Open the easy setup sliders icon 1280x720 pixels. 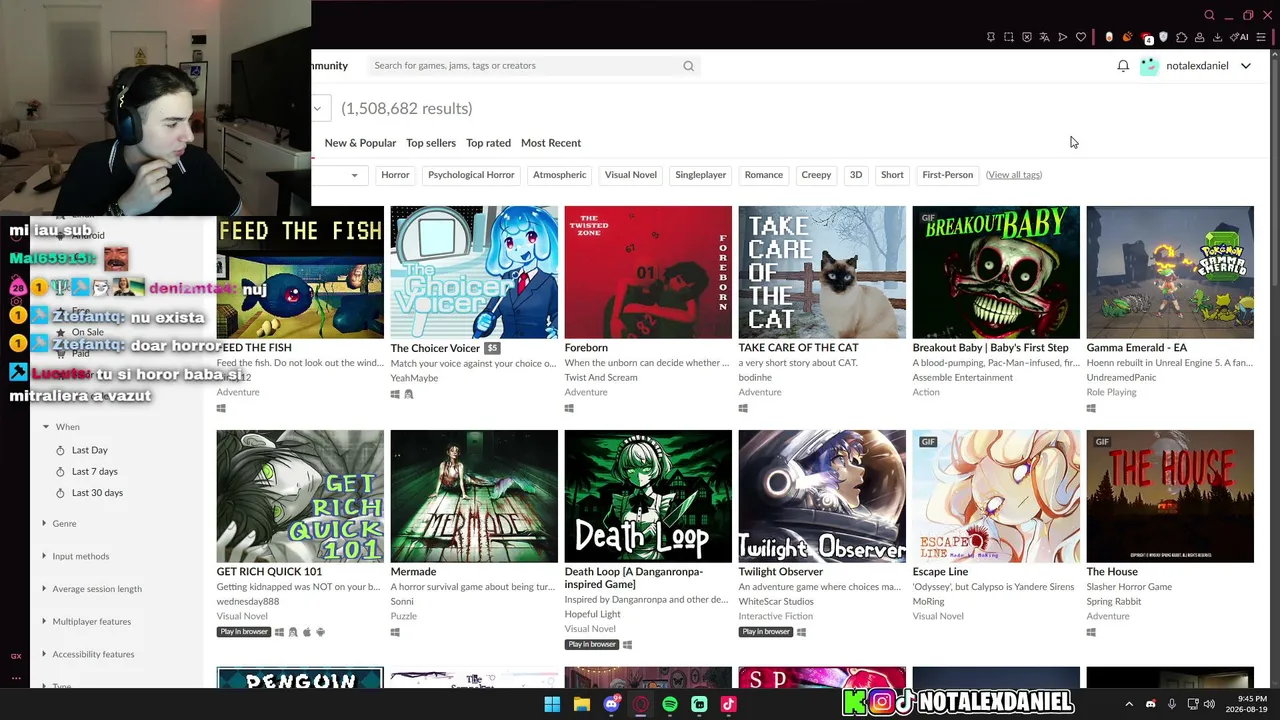[x=1260, y=37]
